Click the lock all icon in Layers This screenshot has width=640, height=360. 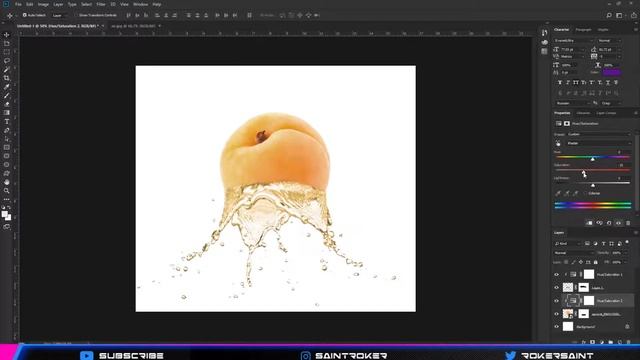click(596, 262)
